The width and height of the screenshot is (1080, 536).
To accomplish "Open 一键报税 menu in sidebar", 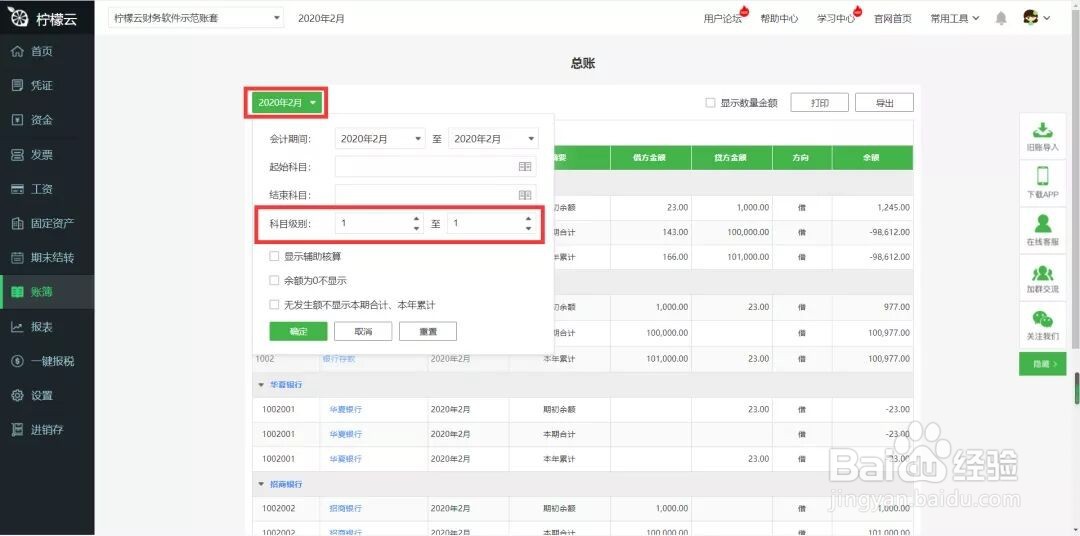I will 47,361.
